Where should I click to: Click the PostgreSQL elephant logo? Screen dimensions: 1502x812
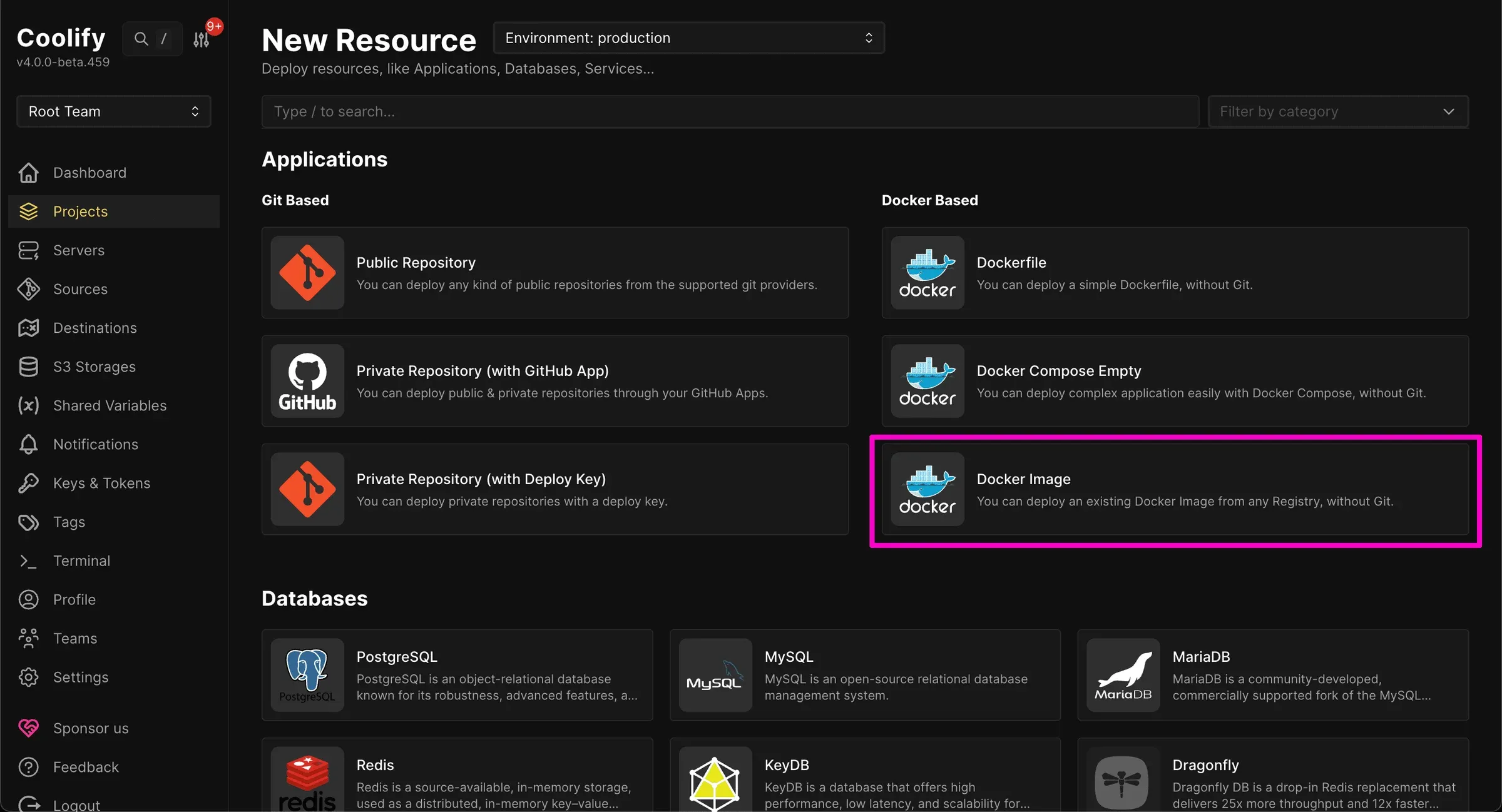(x=307, y=674)
